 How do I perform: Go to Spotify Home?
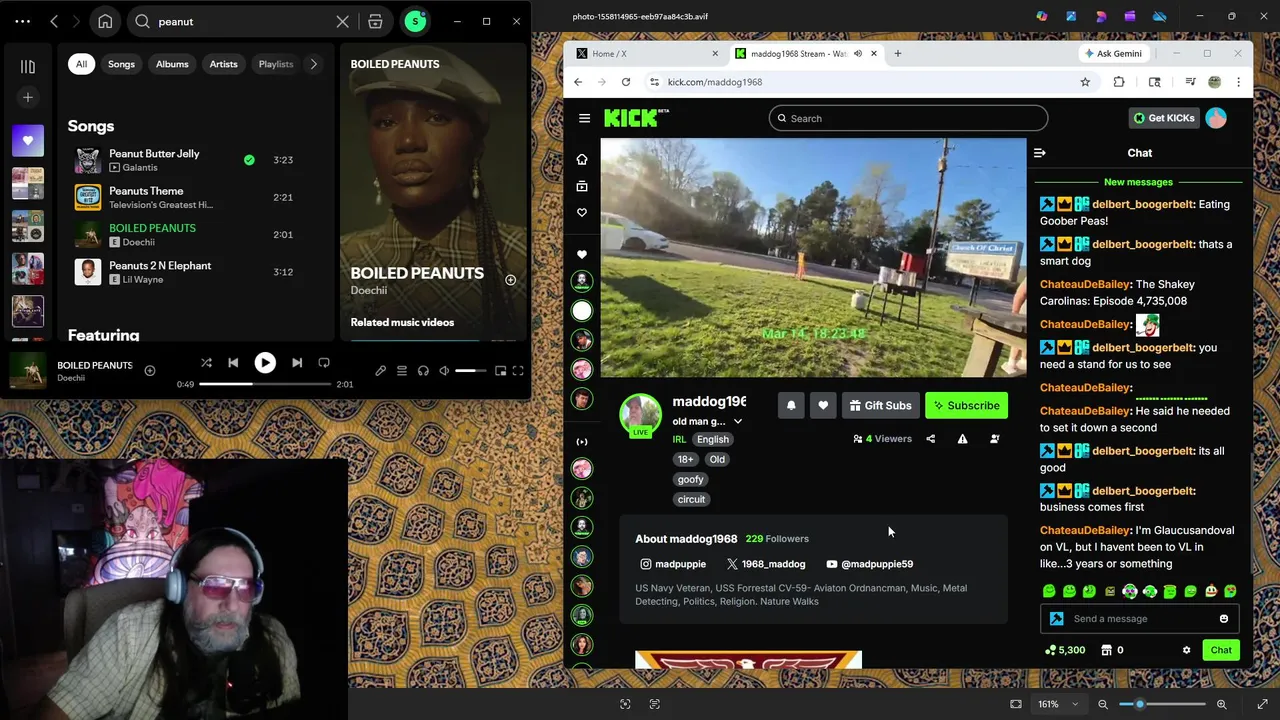click(105, 21)
